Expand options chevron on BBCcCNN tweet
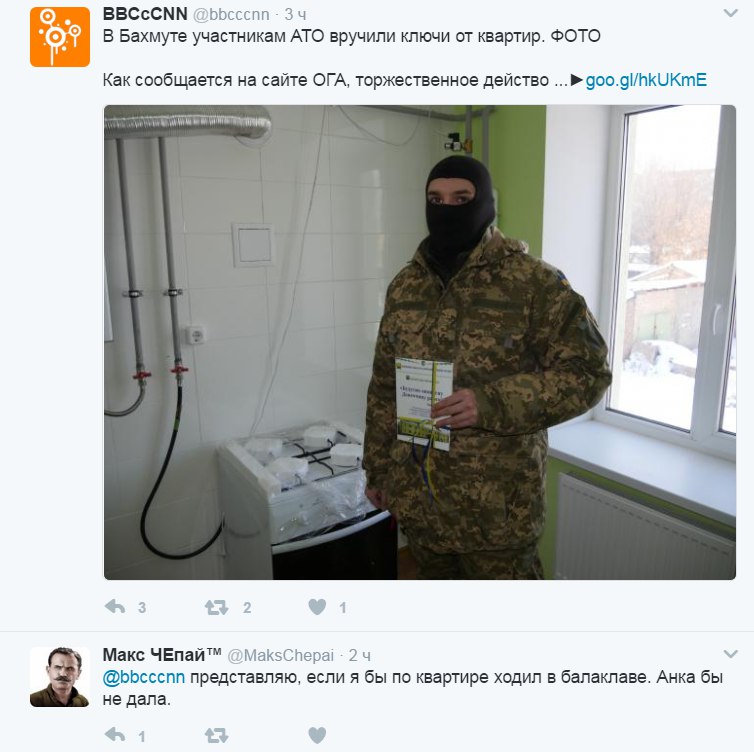Screen dimensions: 754x752 730,13
